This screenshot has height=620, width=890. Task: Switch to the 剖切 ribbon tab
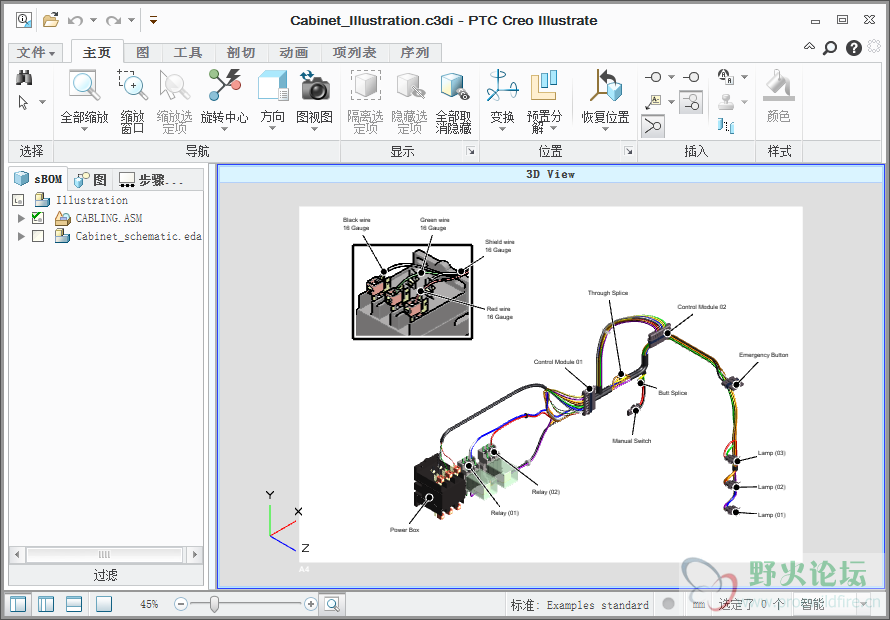(241, 53)
